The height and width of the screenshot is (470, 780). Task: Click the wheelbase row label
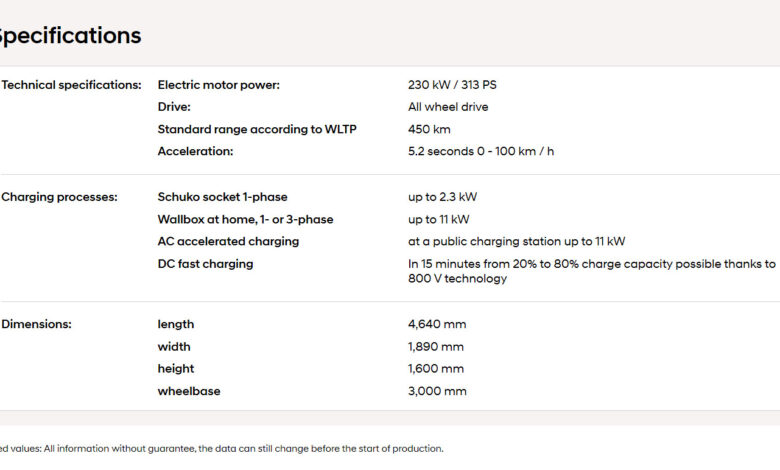[x=189, y=391]
